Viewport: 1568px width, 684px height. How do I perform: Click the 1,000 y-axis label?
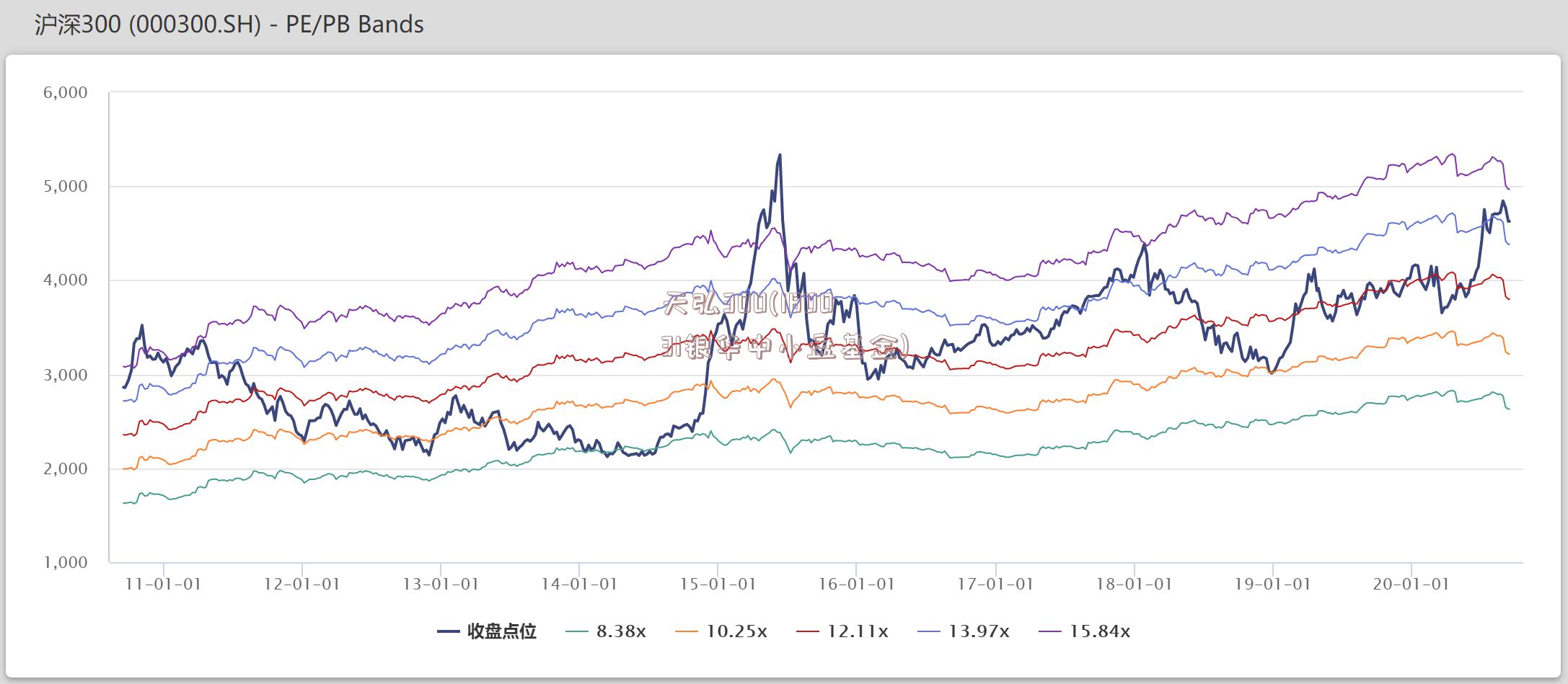[66, 563]
